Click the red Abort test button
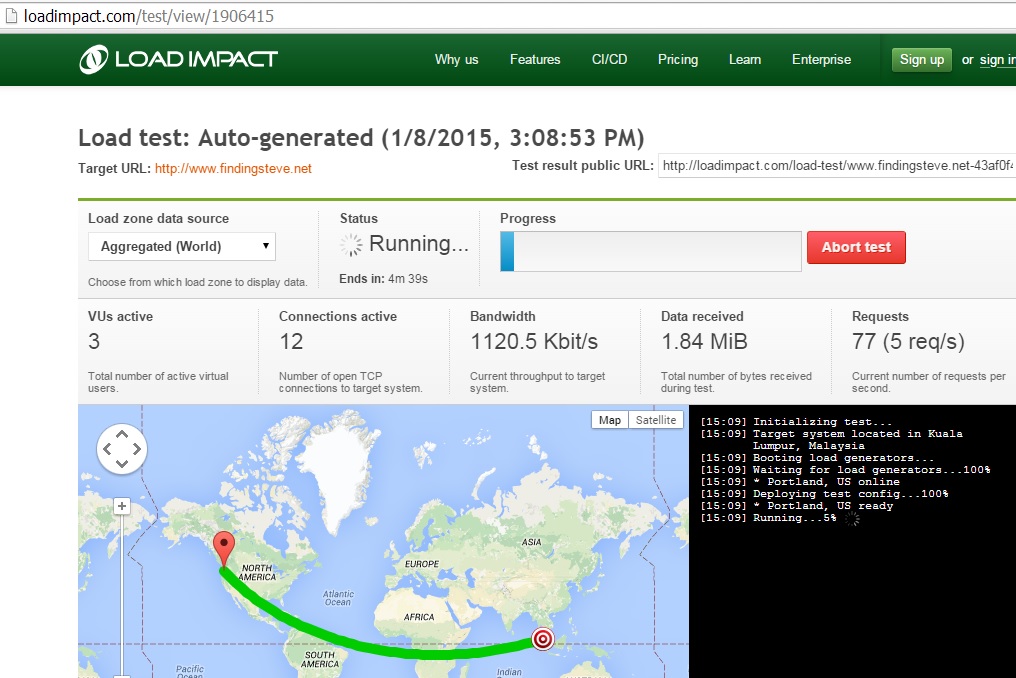This screenshot has width=1016, height=678. pyautogui.click(x=856, y=247)
